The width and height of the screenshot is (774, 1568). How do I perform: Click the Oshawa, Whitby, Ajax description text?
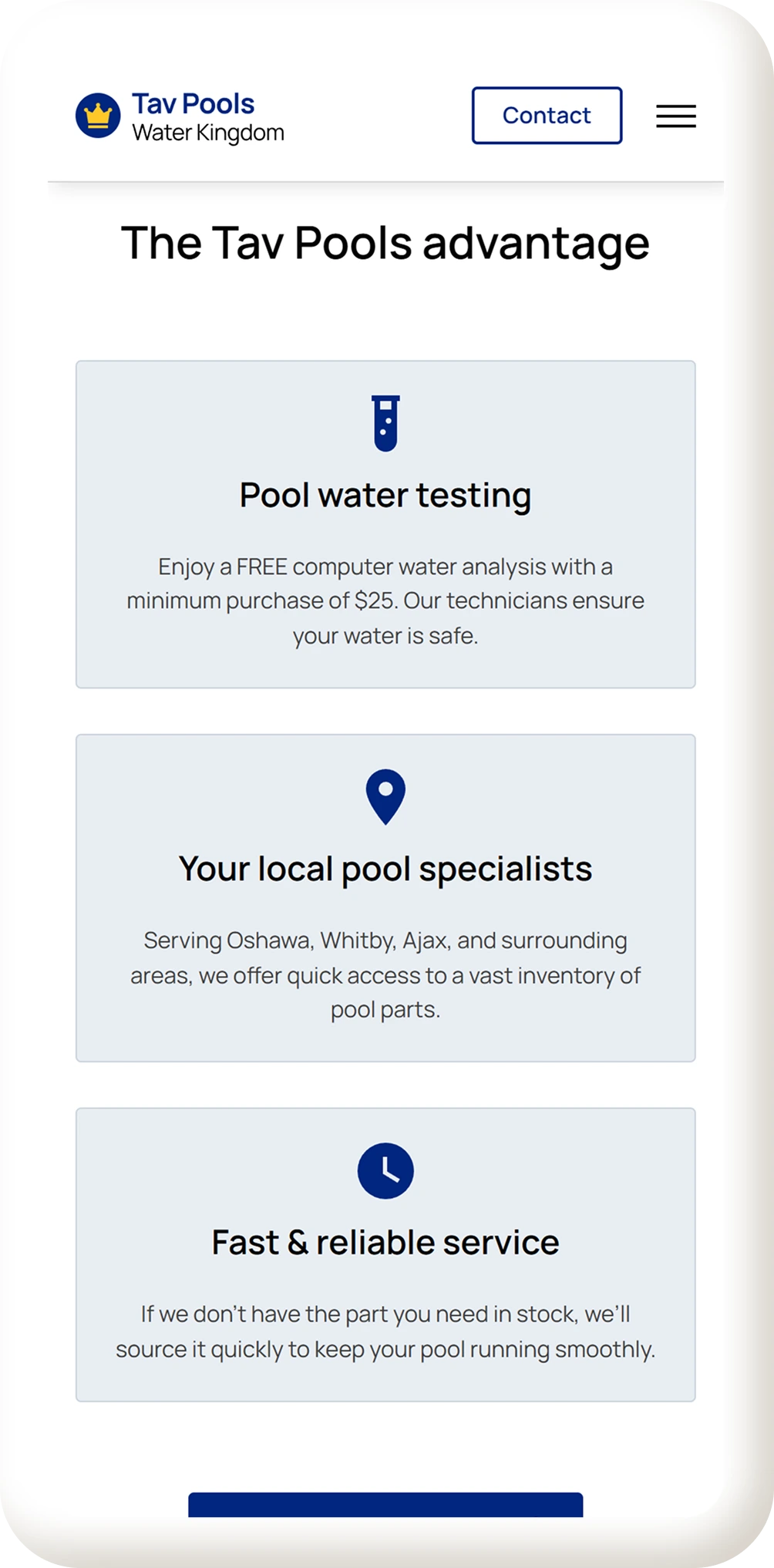coord(385,974)
